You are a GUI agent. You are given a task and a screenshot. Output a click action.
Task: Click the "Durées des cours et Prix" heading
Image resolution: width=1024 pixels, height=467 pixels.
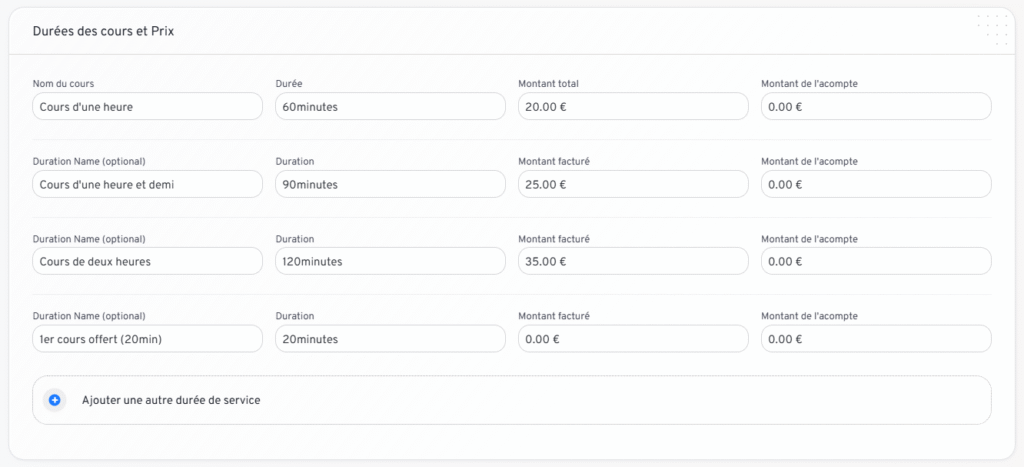click(x=105, y=32)
